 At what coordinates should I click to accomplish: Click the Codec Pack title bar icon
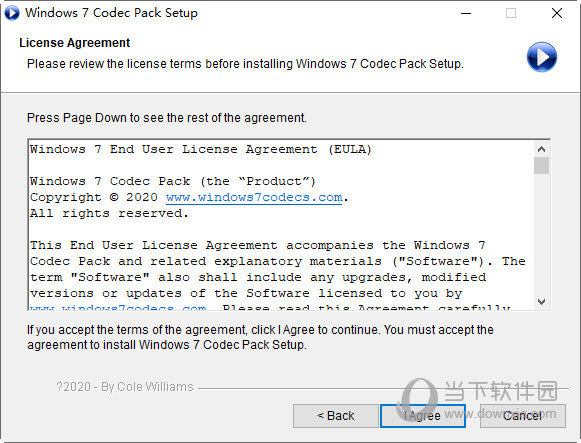coord(12,13)
